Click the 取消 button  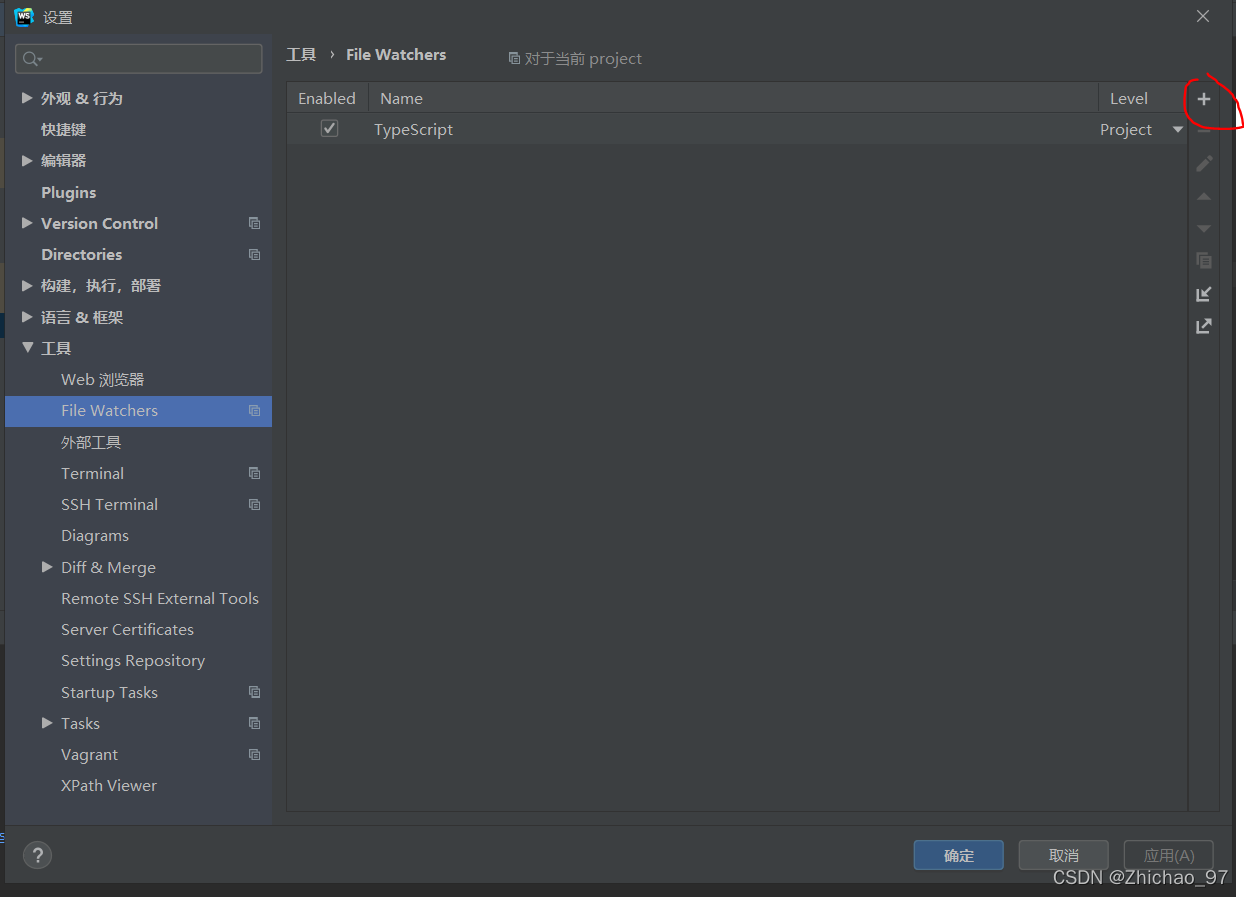[1063, 855]
